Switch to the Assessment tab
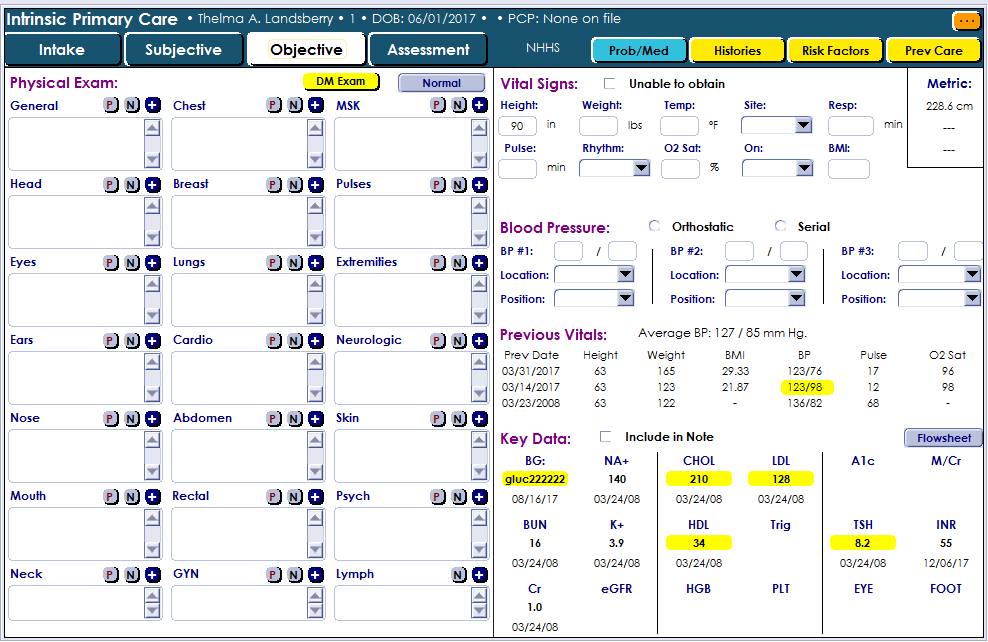The width and height of the screenshot is (988, 642). pos(428,50)
